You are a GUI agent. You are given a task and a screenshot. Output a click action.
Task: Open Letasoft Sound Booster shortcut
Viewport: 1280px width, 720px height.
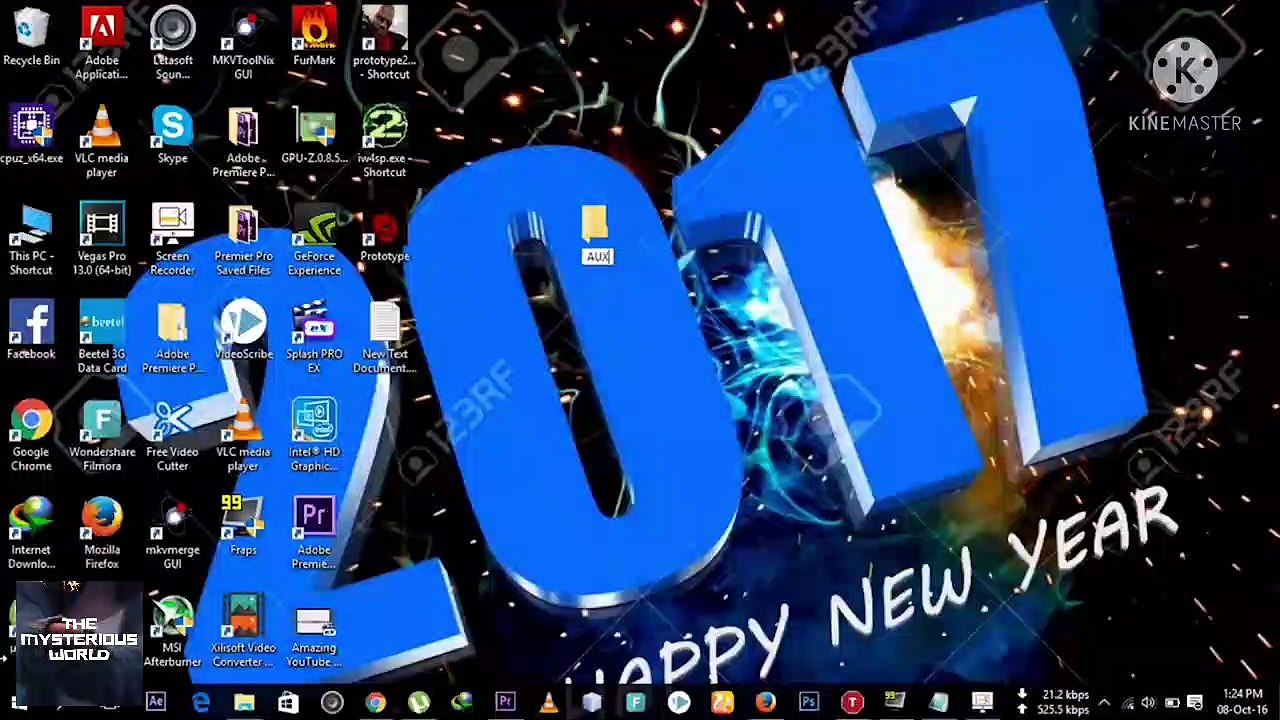[172, 44]
